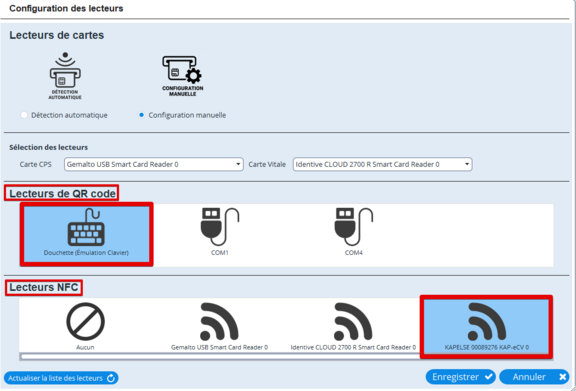
Task: Click the Lecteurs de QR code heading
Action: (x=62, y=193)
